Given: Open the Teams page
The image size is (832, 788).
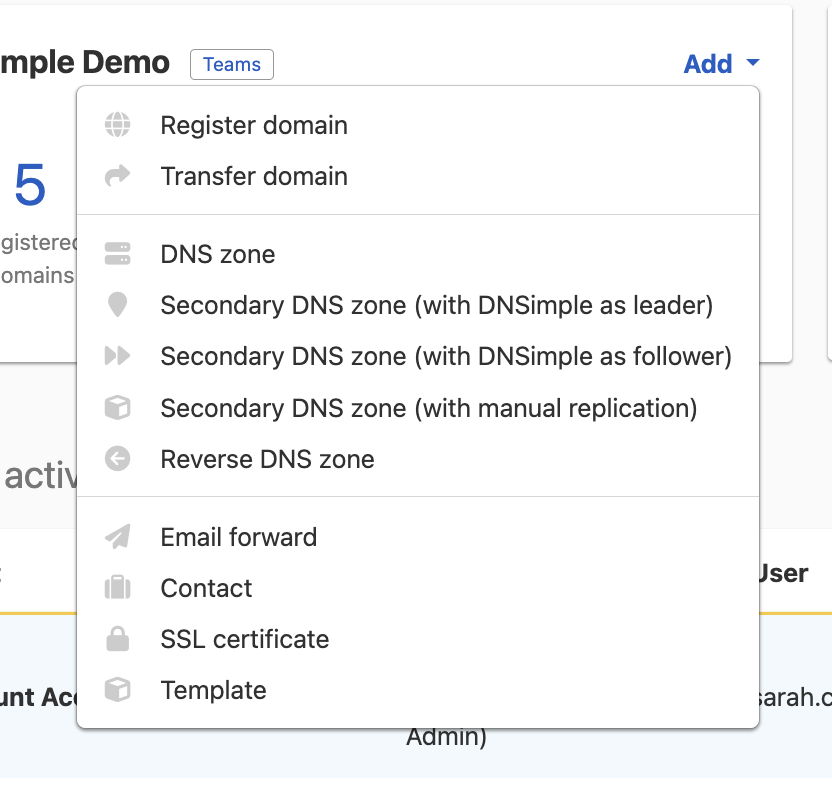Looking at the screenshot, I should tap(231, 64).
